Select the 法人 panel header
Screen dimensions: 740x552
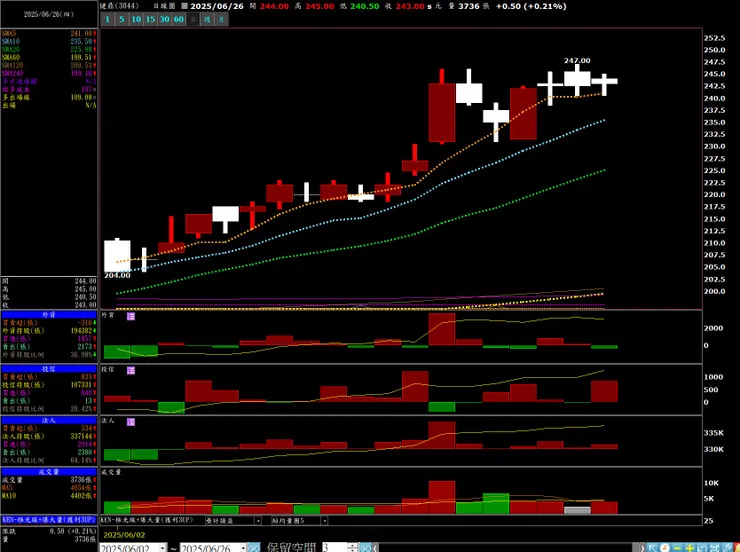[x=49, y=420]
